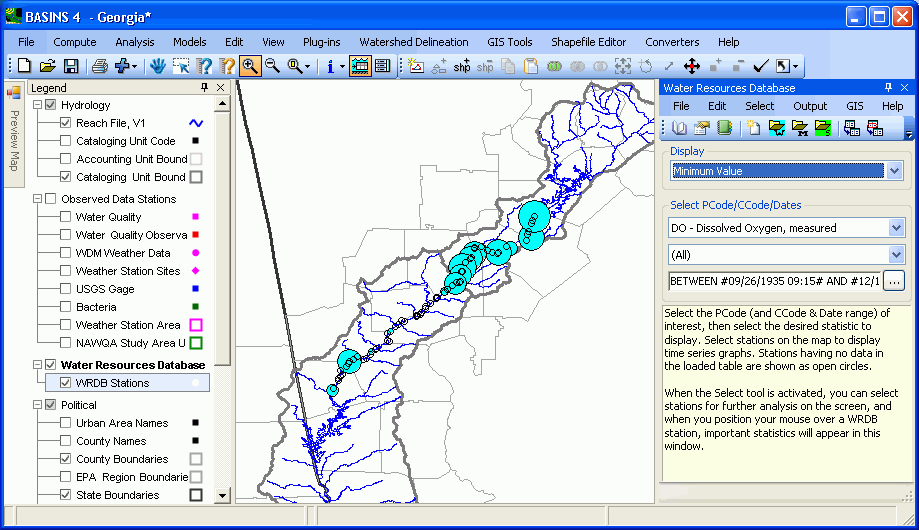Viewport: 919px width, 530px height.
Task: Select the Pan hand tool
Action: [x=157, y=66]
